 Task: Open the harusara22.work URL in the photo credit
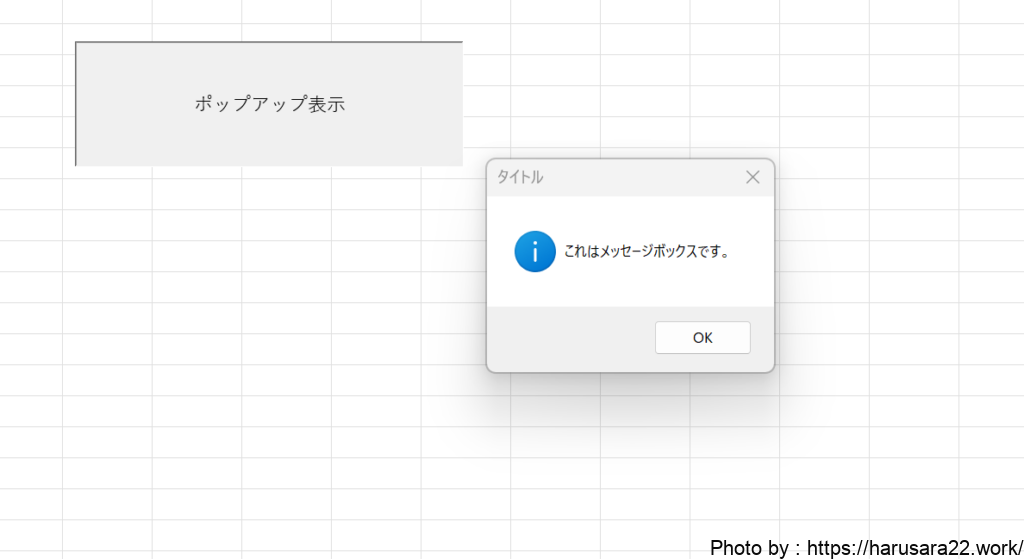tap(914, 548)
